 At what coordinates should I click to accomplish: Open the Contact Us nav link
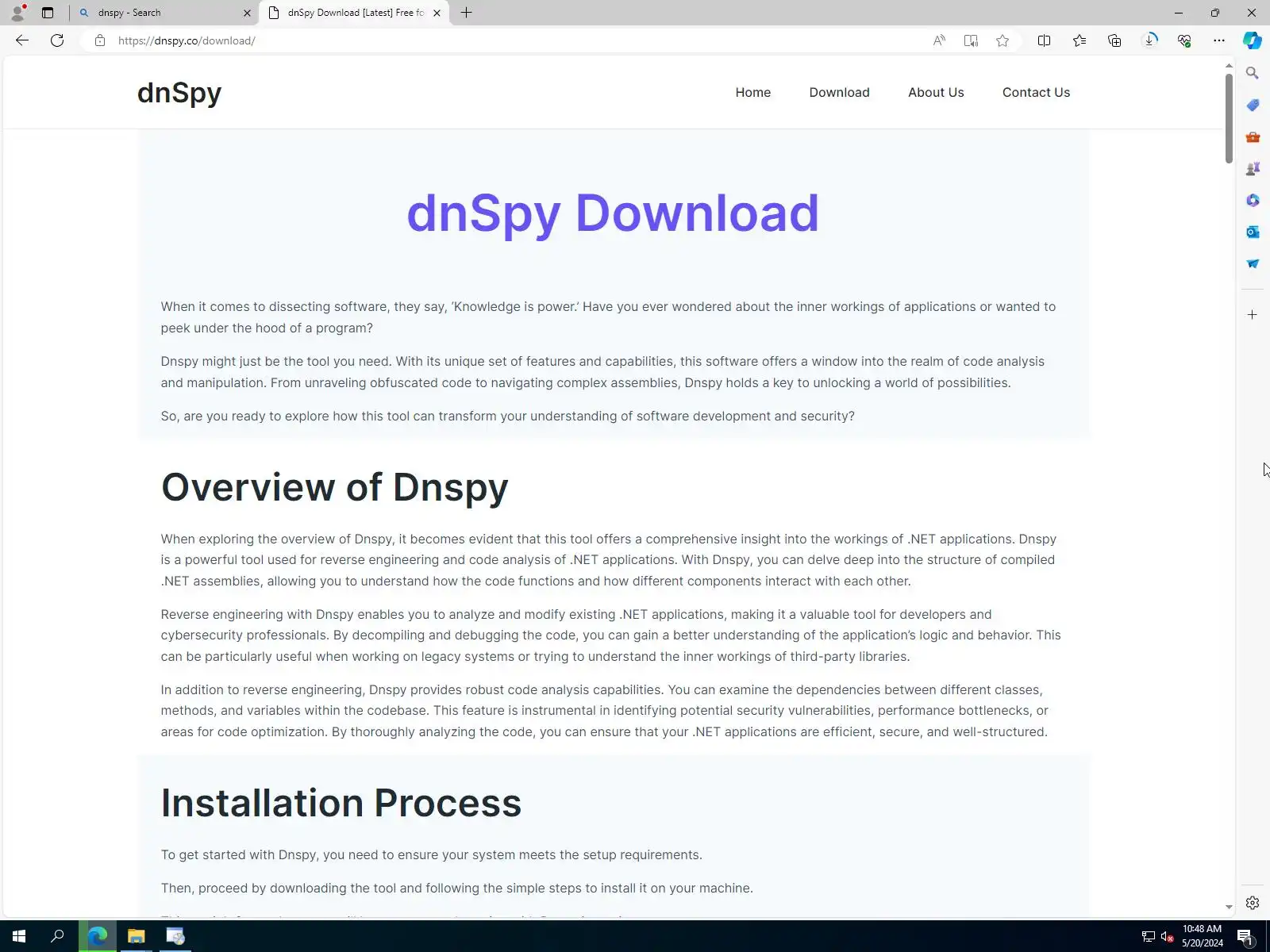pos(1036,92)
